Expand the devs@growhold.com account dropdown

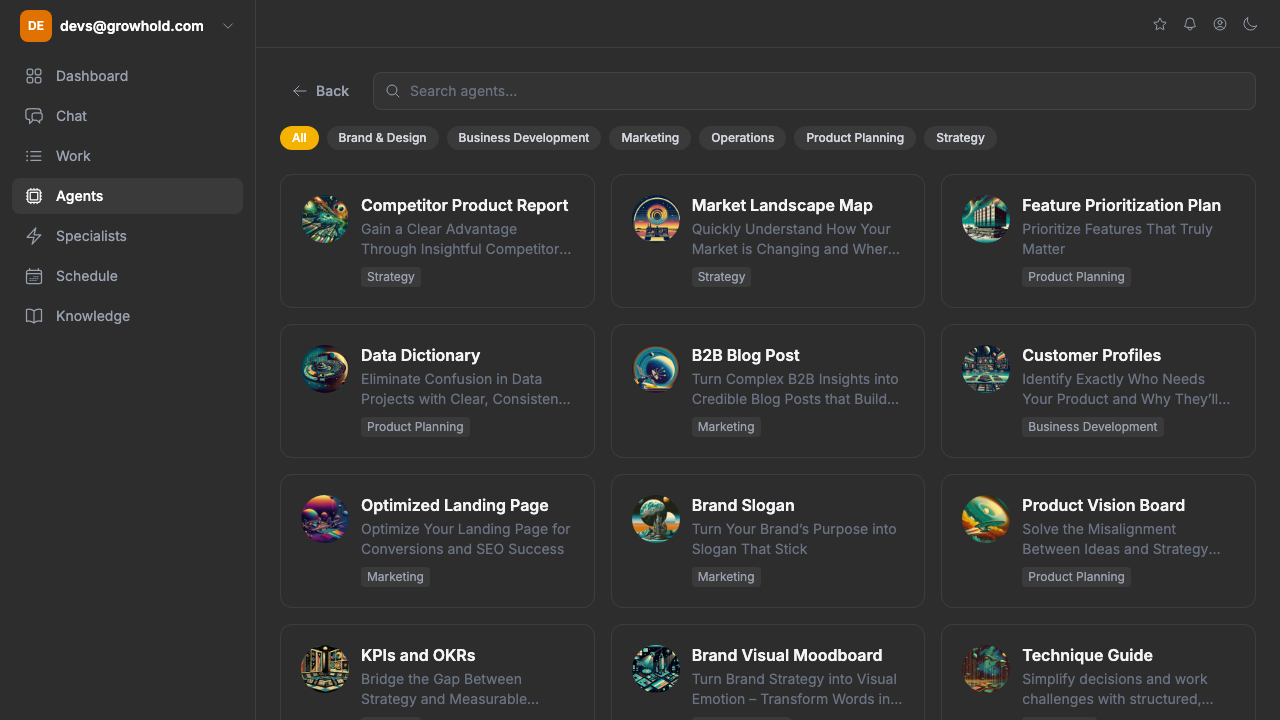tap(228, 26)
